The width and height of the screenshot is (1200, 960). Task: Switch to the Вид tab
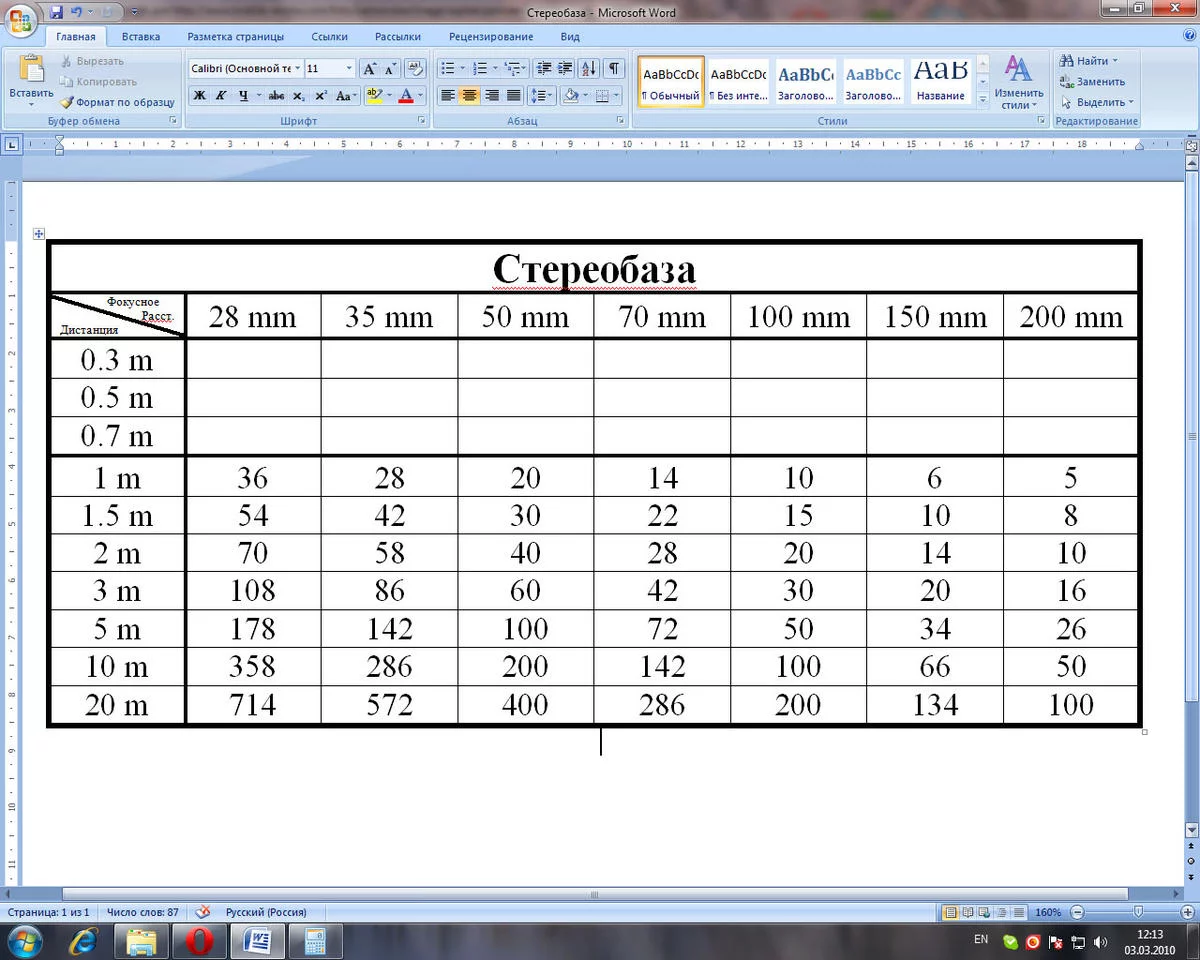point(570,37)
